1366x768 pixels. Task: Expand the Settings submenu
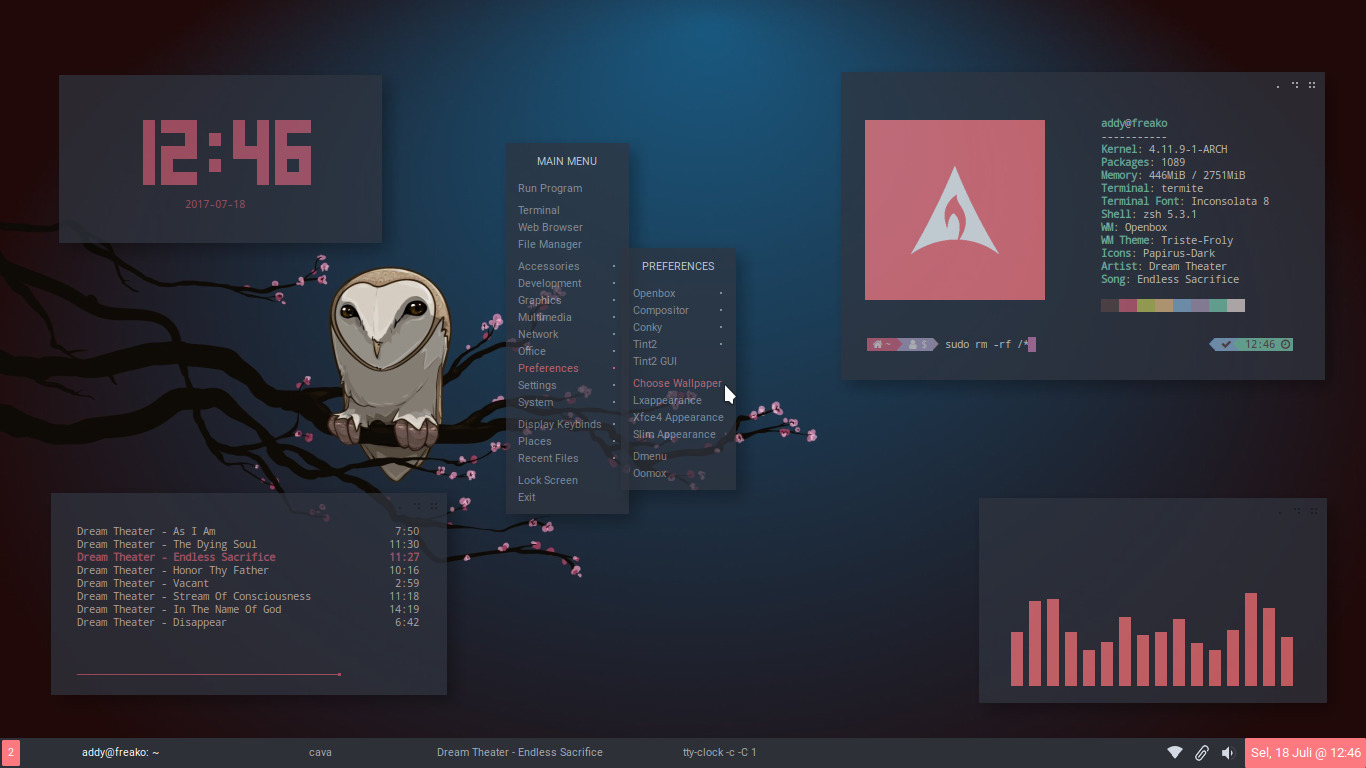point(567,385)
